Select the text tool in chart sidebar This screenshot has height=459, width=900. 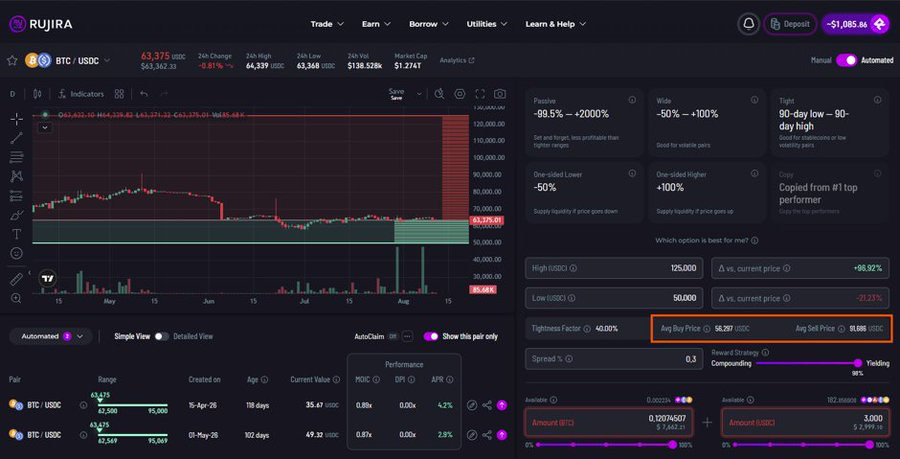click(17, 234)
